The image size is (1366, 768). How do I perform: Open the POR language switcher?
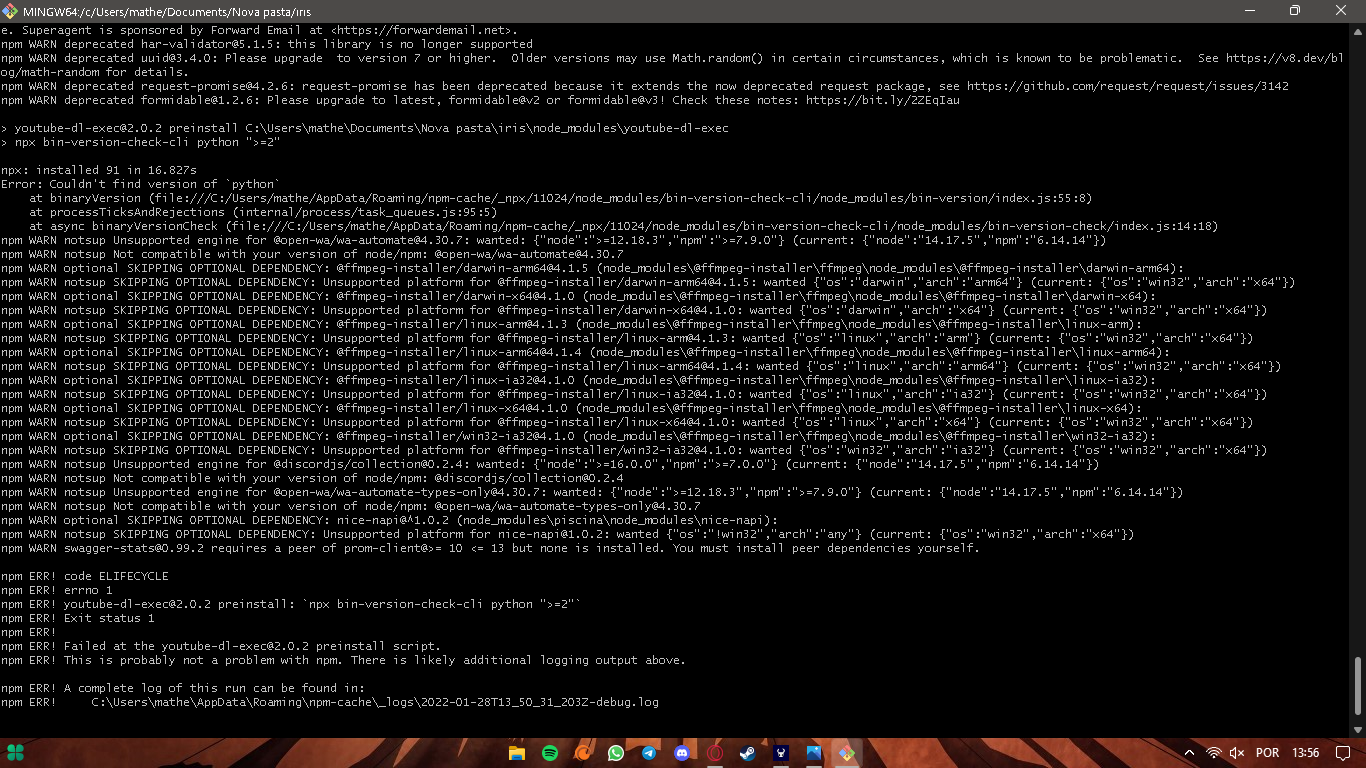pyautogui.click(x=1268, y=752)
